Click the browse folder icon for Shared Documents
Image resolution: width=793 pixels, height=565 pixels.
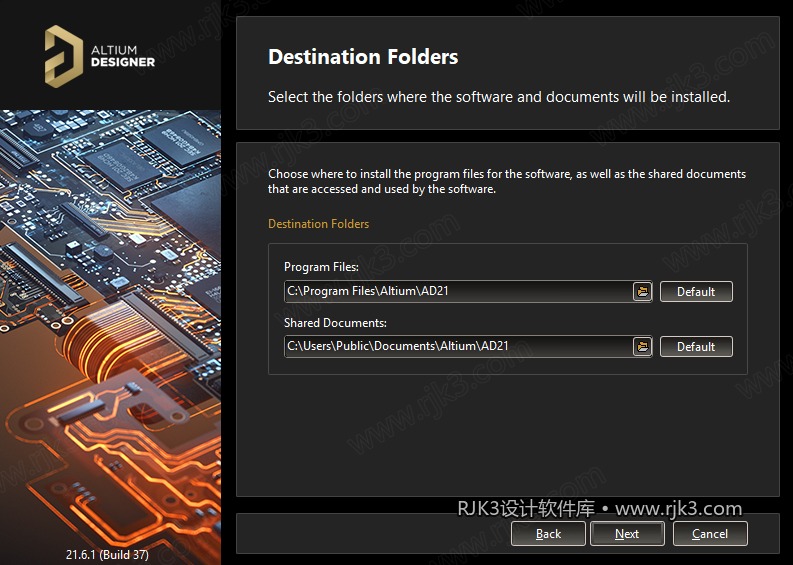[642, 346]
